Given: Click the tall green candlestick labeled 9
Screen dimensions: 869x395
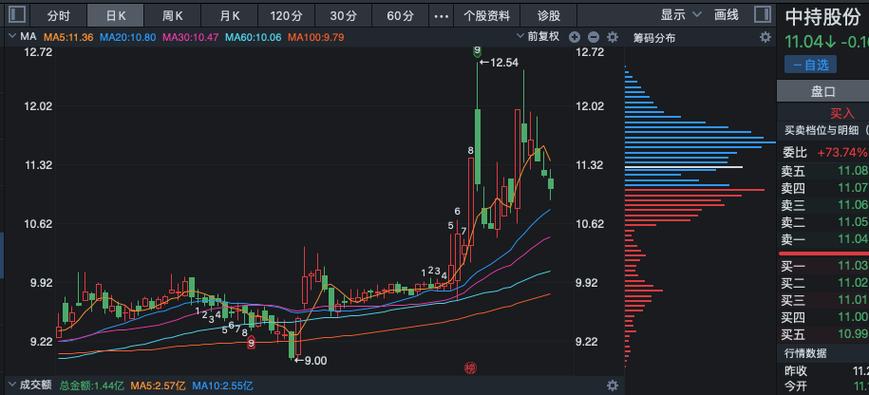Looking at the screenshot, I should [477, 146].
